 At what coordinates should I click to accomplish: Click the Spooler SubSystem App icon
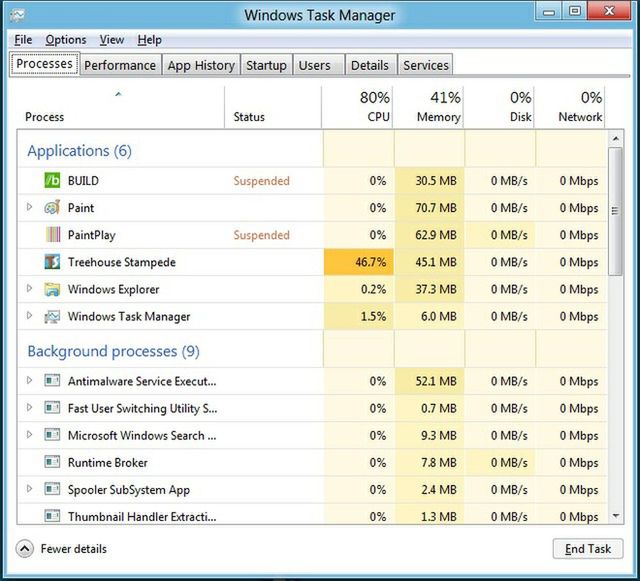(x=52, y=489)
